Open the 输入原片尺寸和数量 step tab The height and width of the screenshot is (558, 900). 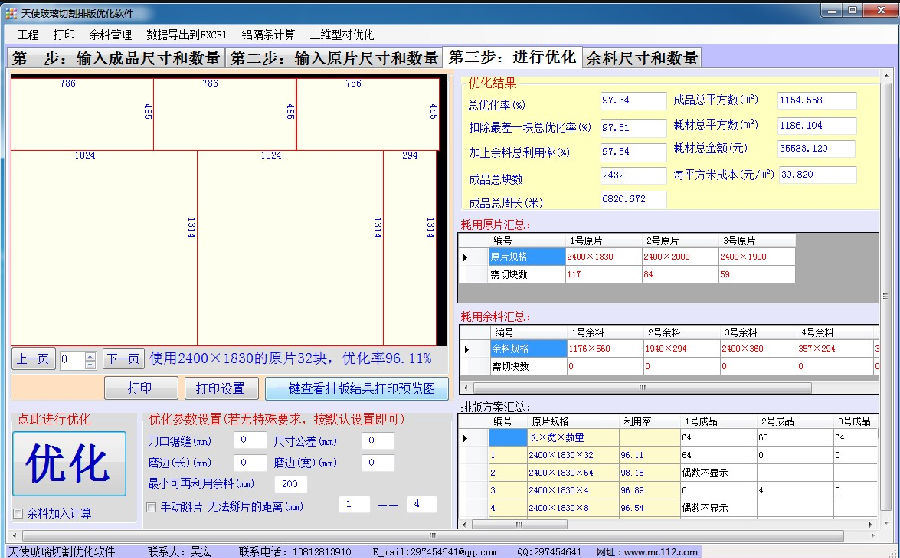pos(335,58)
